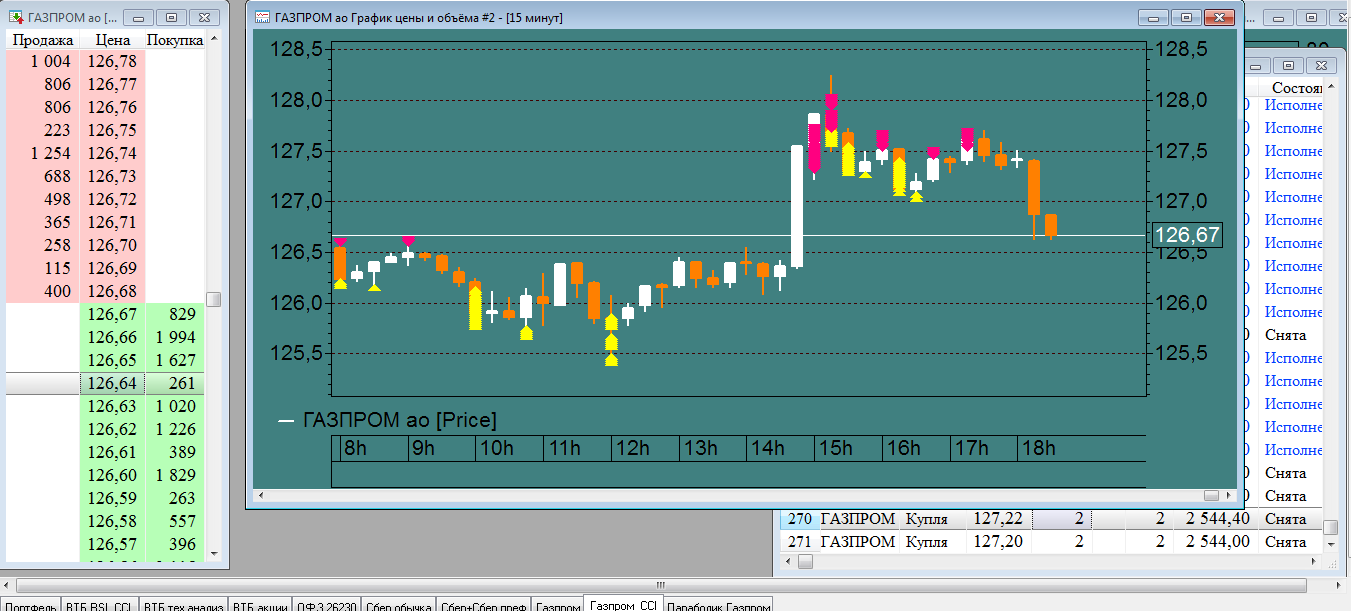Click order book scrollbar down arrow

coord(214,553)
